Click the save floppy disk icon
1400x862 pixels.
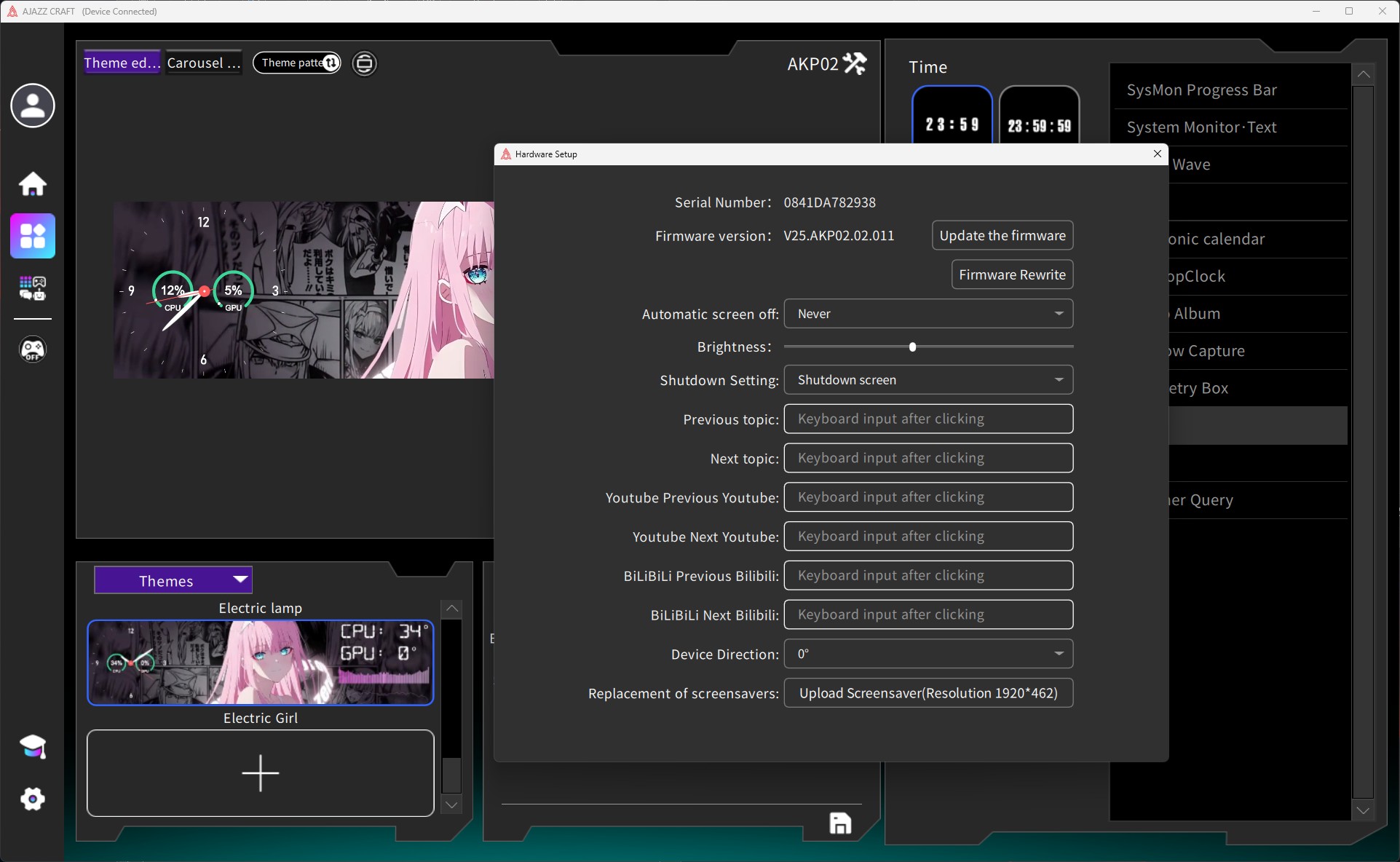pyautogui.click(x=840, y=823)
